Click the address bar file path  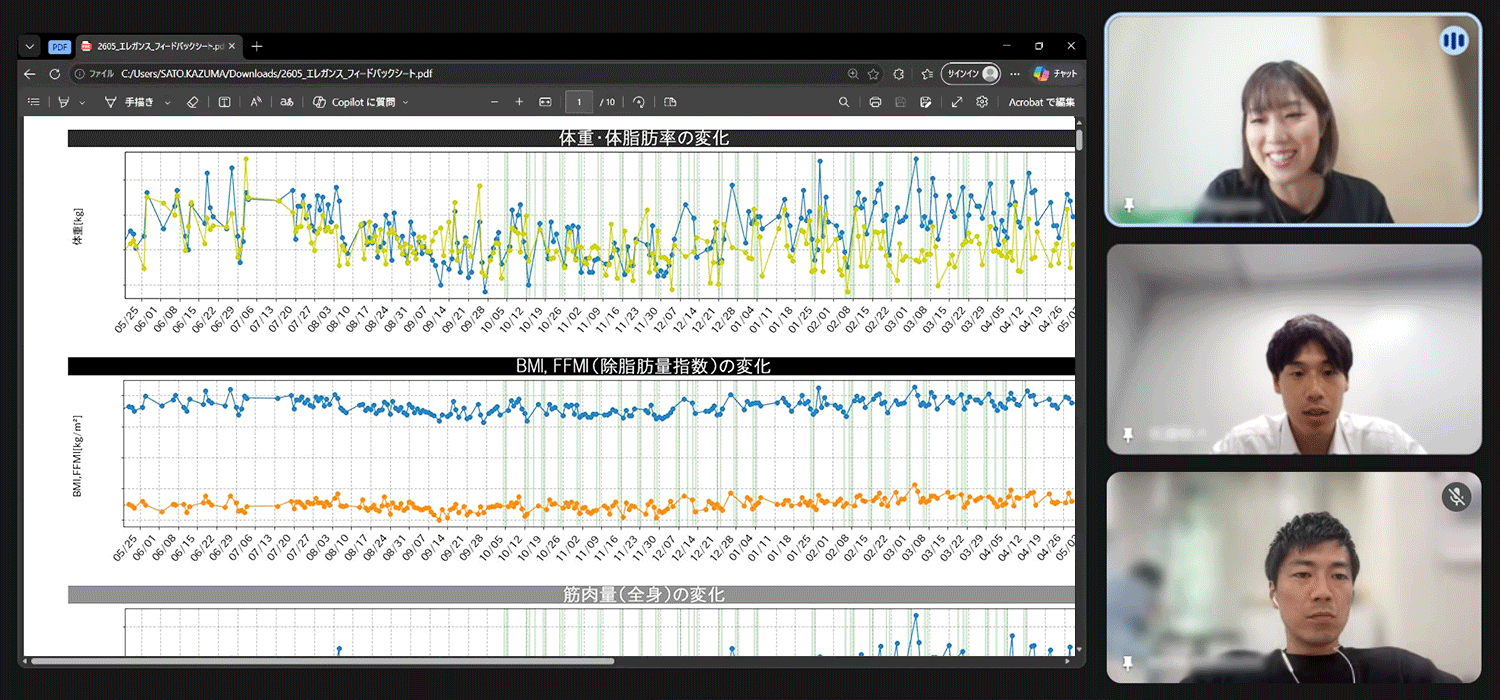point(276,74)
